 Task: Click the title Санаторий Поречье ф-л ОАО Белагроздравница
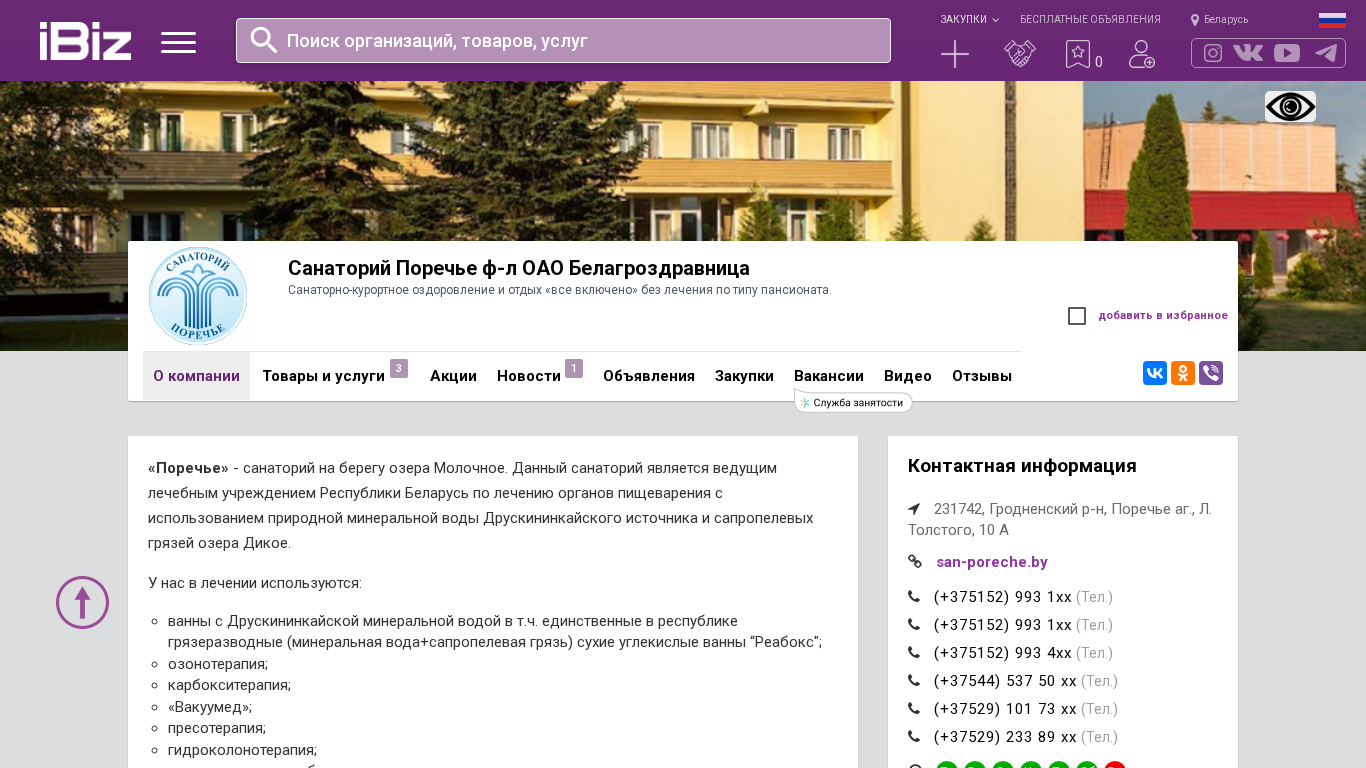519,268
